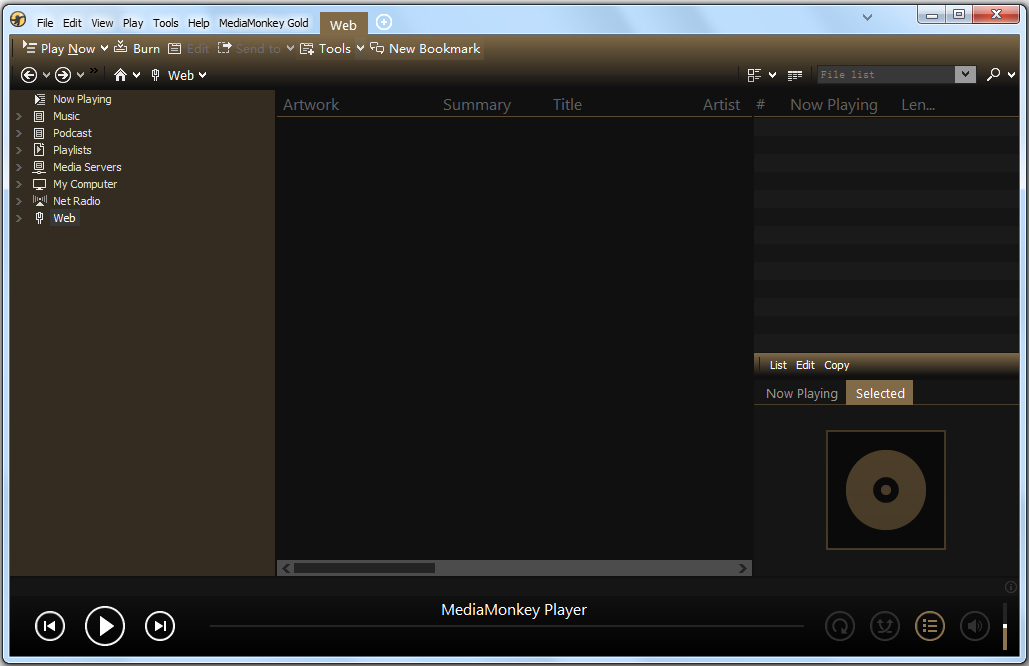
Task: Sort by the Artwork column header
Action: pyautogui.click(x=311, y=105)
